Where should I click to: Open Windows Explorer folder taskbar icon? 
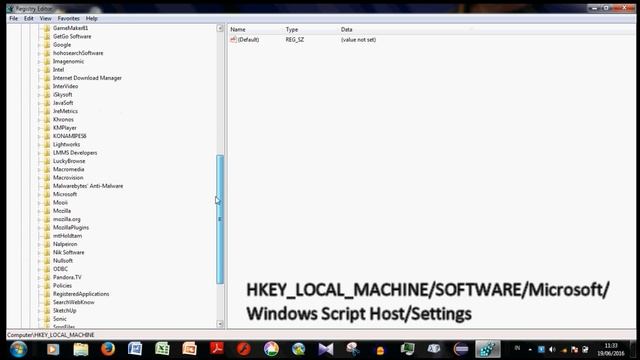[x=80, y=349]
